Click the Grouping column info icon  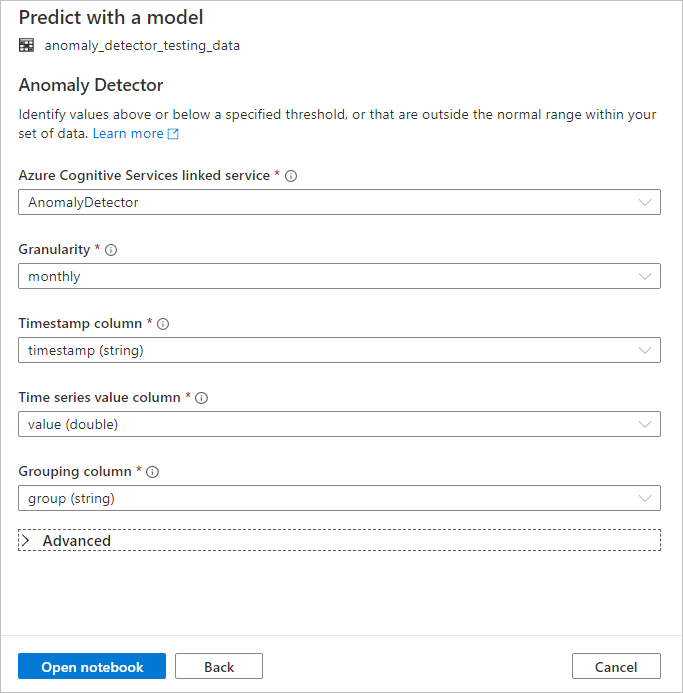(x=153, y=472)
